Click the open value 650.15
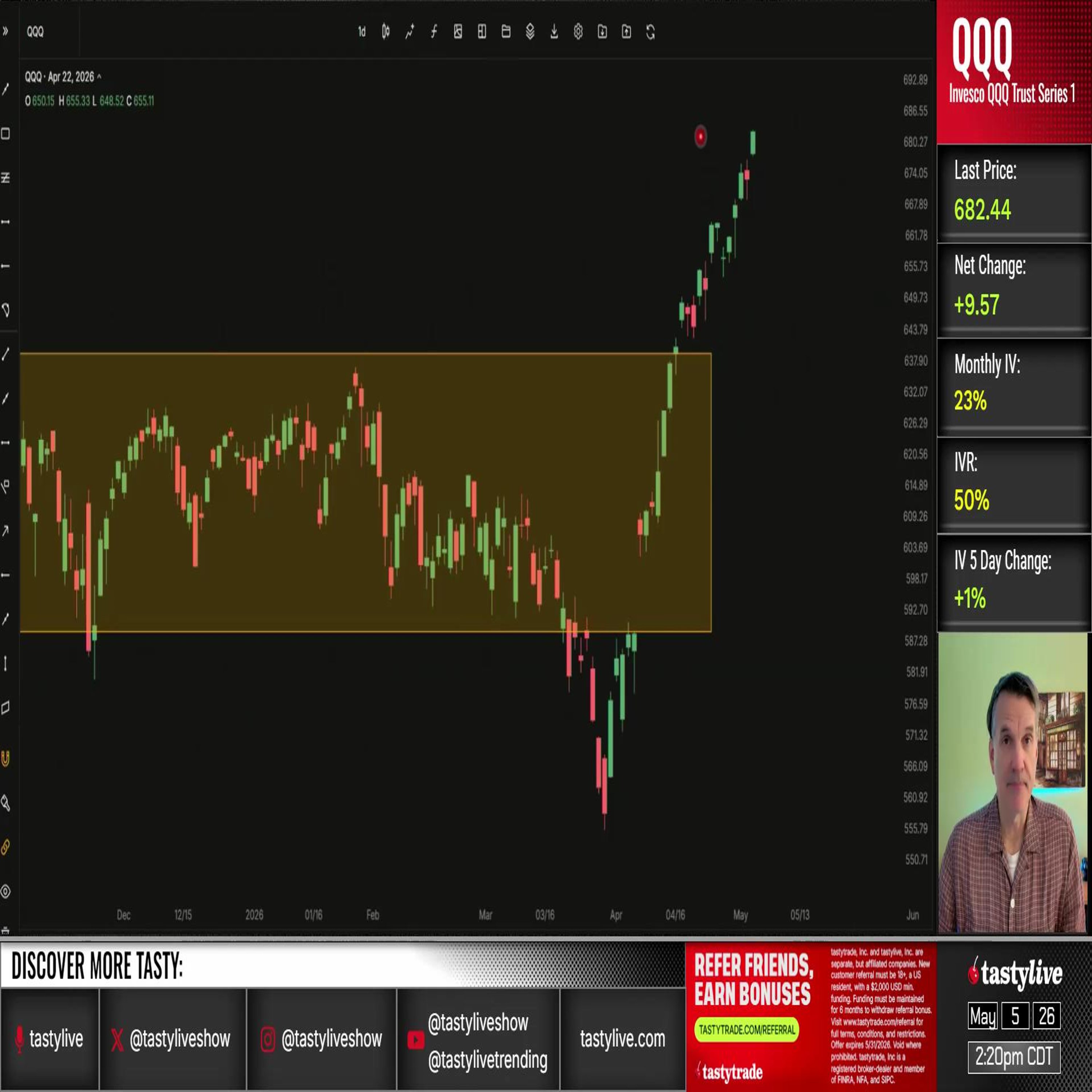 click(x=43, y=101)
